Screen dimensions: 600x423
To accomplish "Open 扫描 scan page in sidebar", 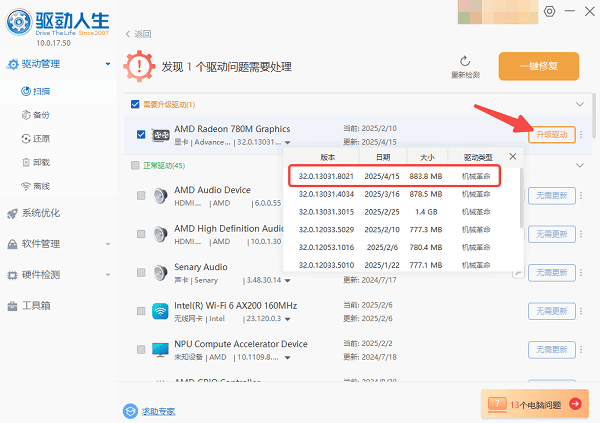I will click(41, 91).
